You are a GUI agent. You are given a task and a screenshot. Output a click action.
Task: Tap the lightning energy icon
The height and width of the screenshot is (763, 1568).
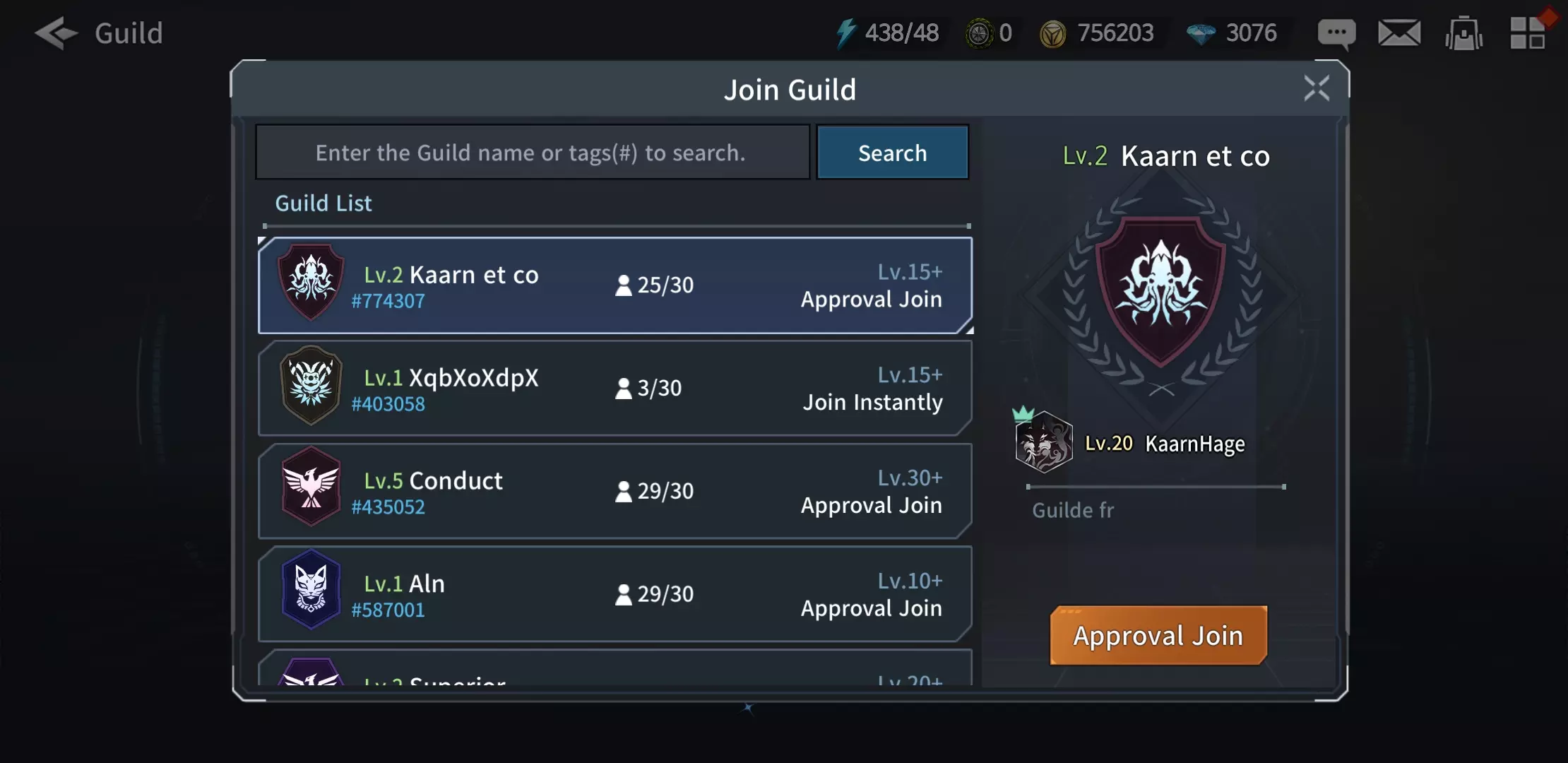tap(845, 33)
